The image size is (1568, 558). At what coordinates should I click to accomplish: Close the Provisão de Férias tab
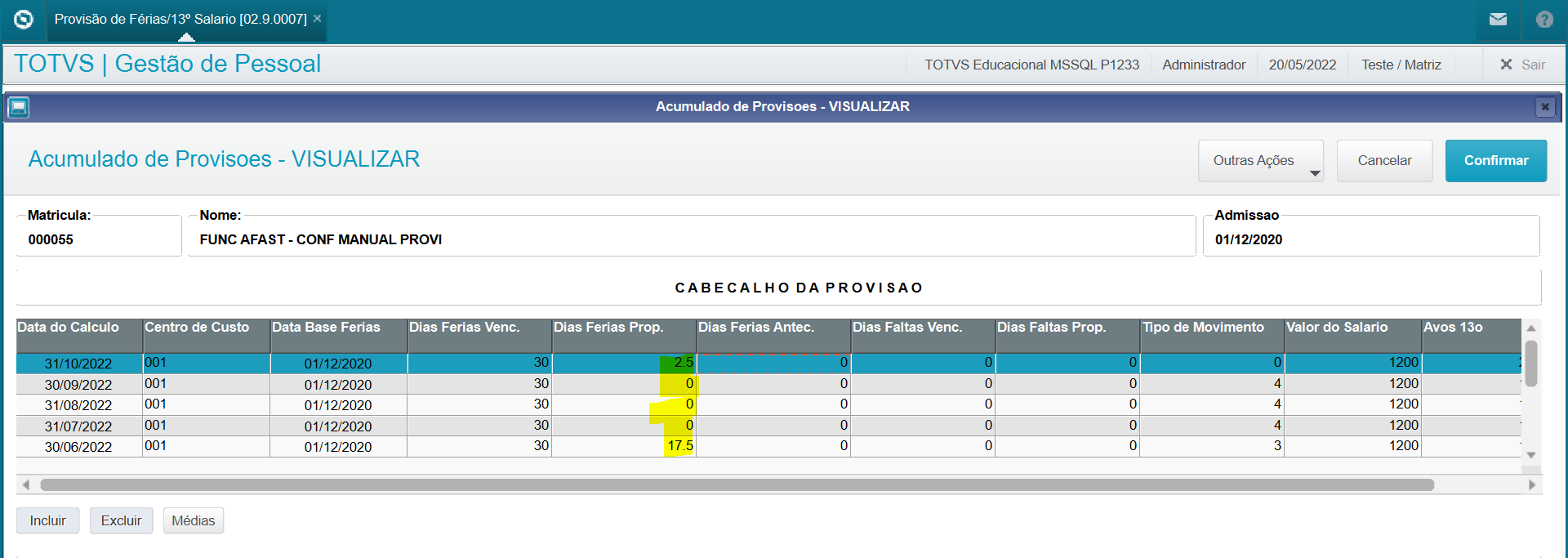point(318,19)
